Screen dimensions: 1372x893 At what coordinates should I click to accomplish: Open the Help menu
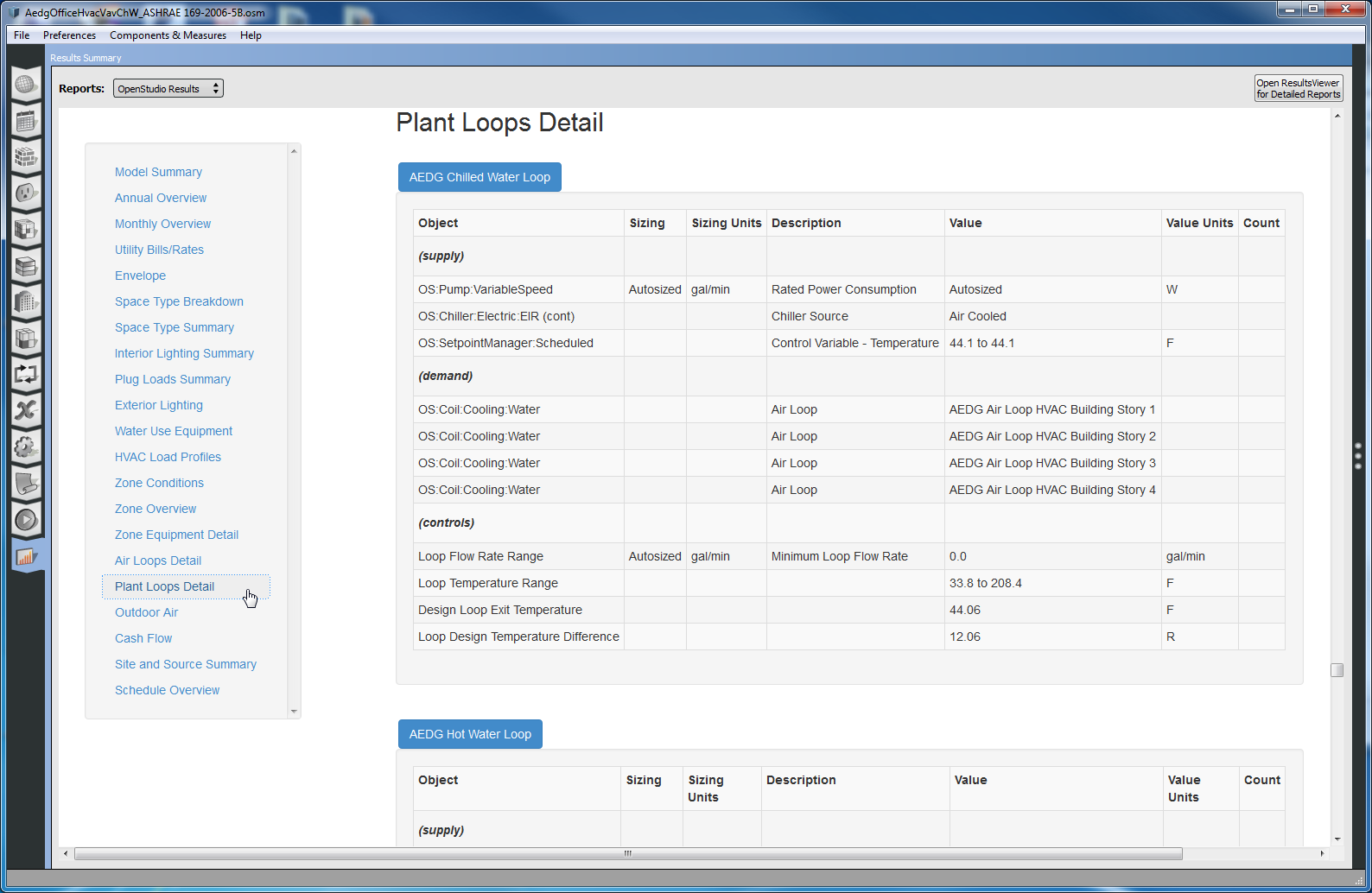coord(251,35)
